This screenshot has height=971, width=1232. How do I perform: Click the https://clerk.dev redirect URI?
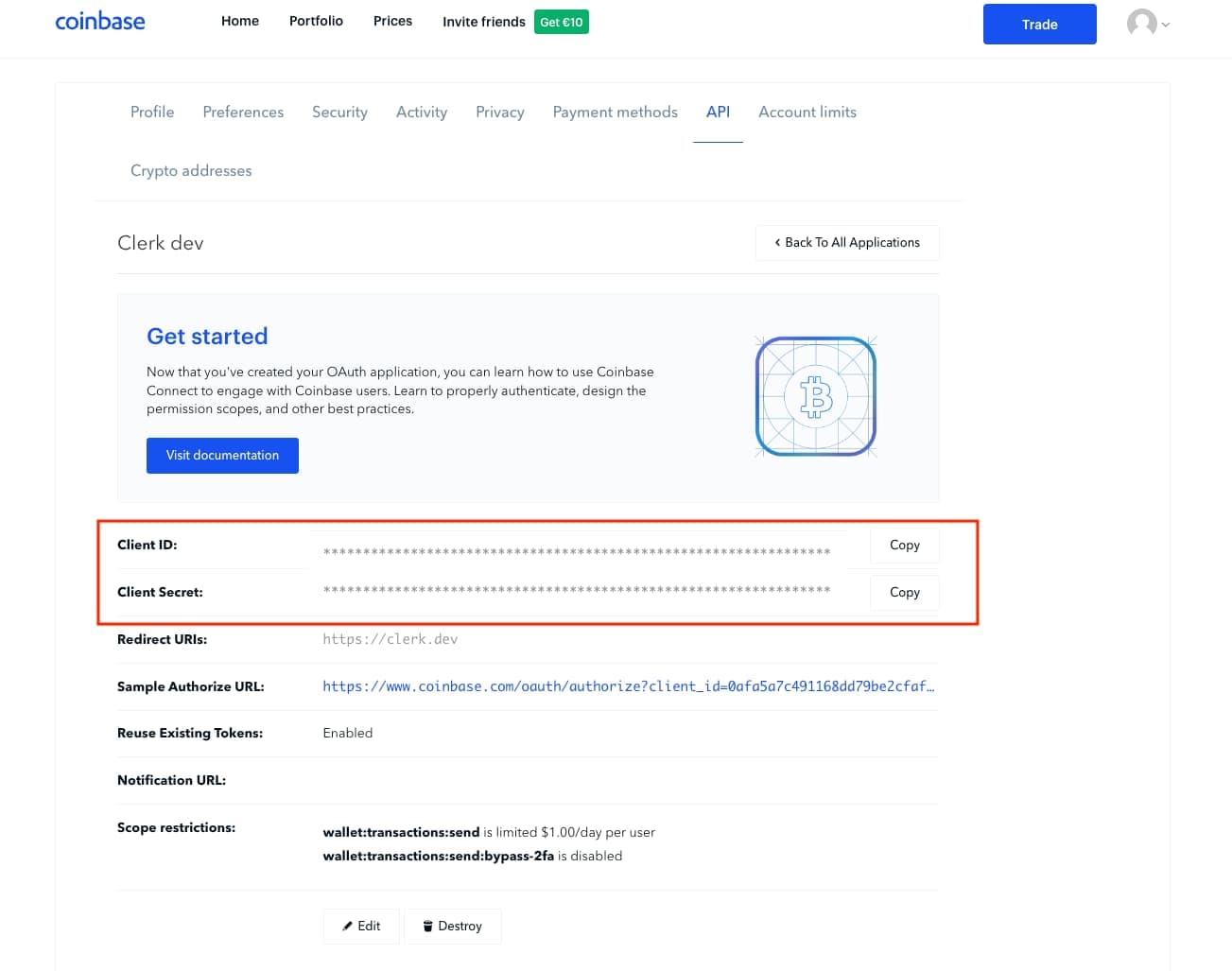(390, 639)
